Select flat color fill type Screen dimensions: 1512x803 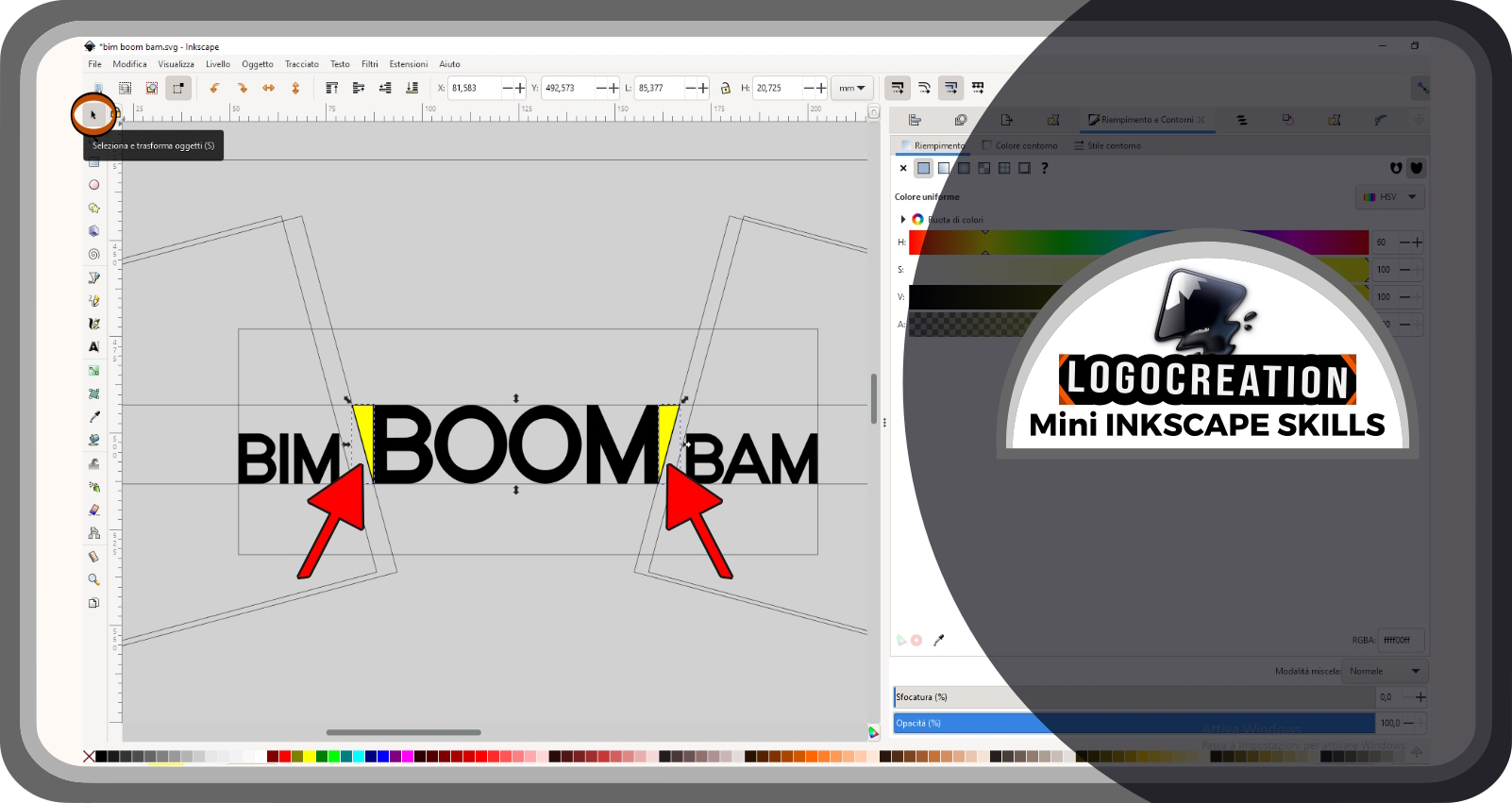tap(923, 168)
